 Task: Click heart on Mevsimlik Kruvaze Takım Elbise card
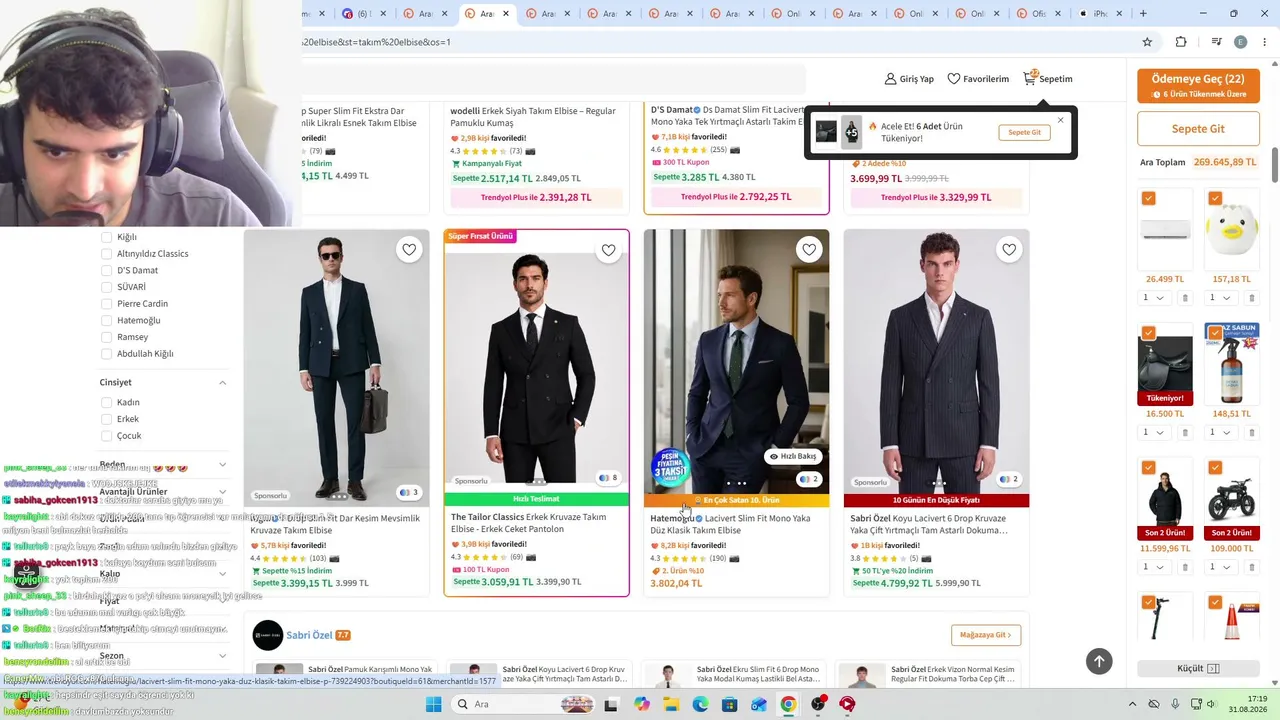coord(409,250)
